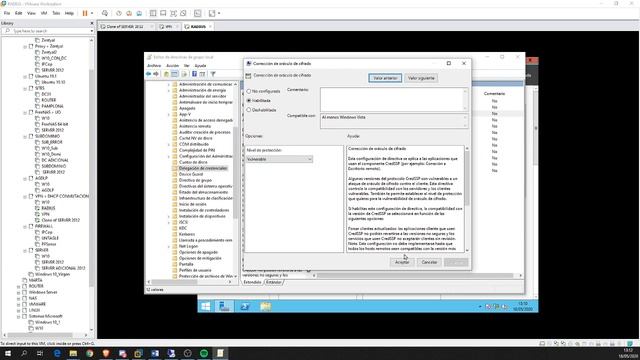Pause the VM with the orange pause icon
Image resolution: width=640 pixels, height=360 pixels.
tap(85, 13)
